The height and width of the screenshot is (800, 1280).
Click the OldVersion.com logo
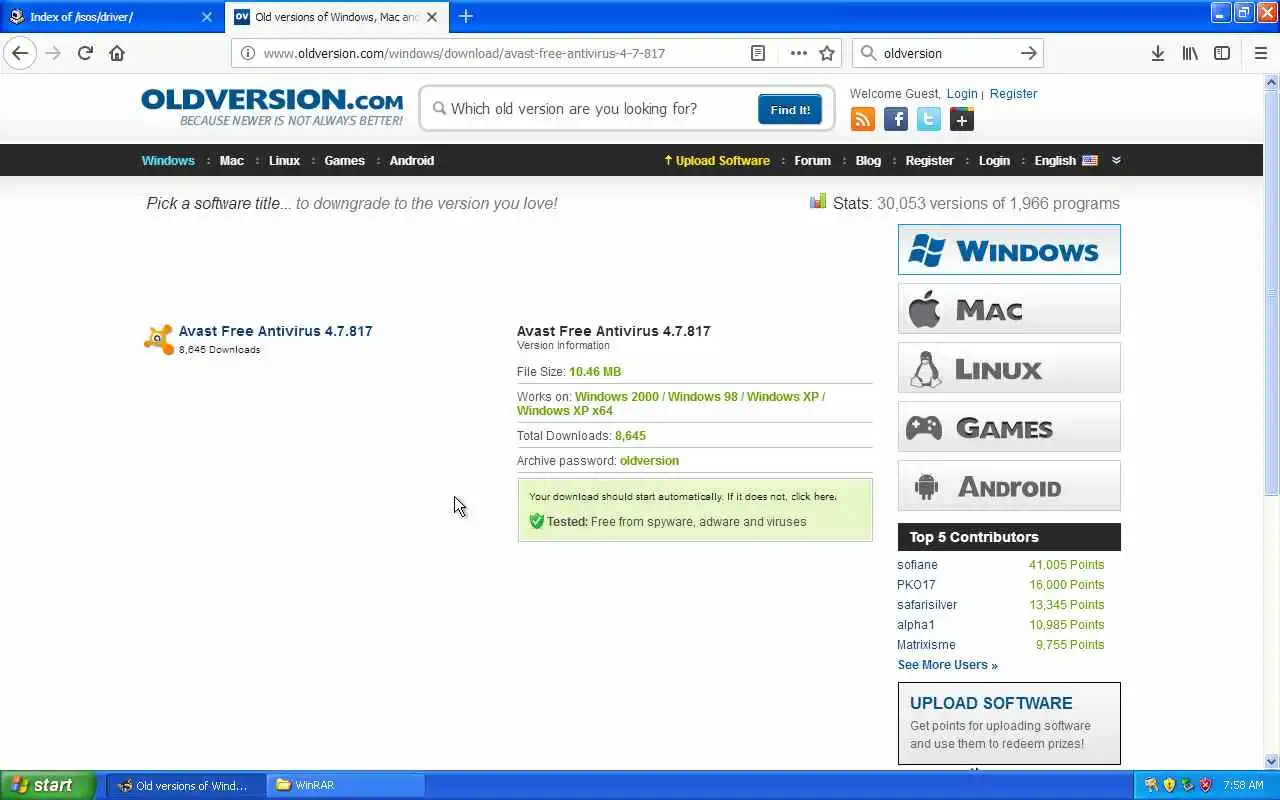click(272, 107)
